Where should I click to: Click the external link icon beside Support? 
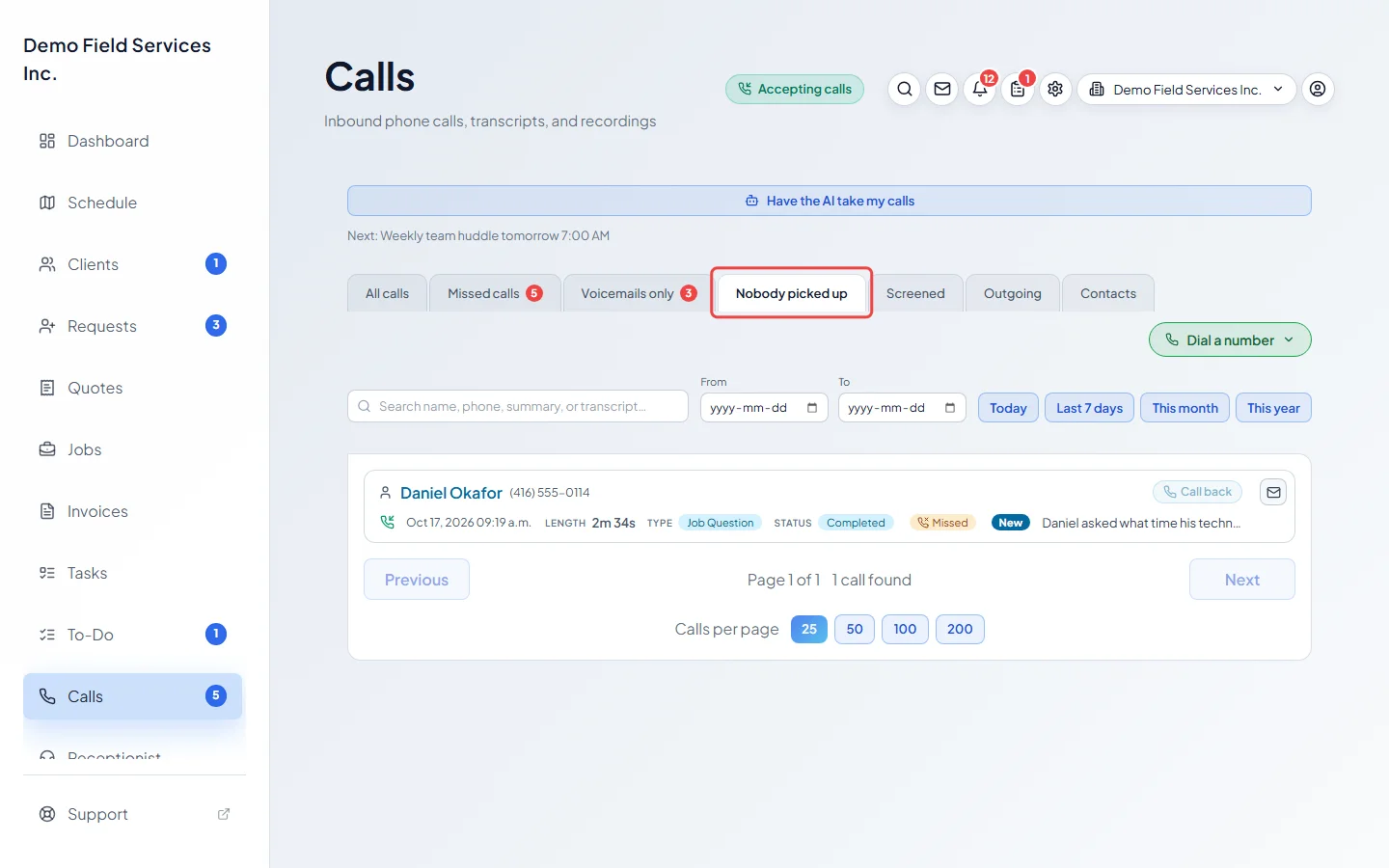[224, 814]
